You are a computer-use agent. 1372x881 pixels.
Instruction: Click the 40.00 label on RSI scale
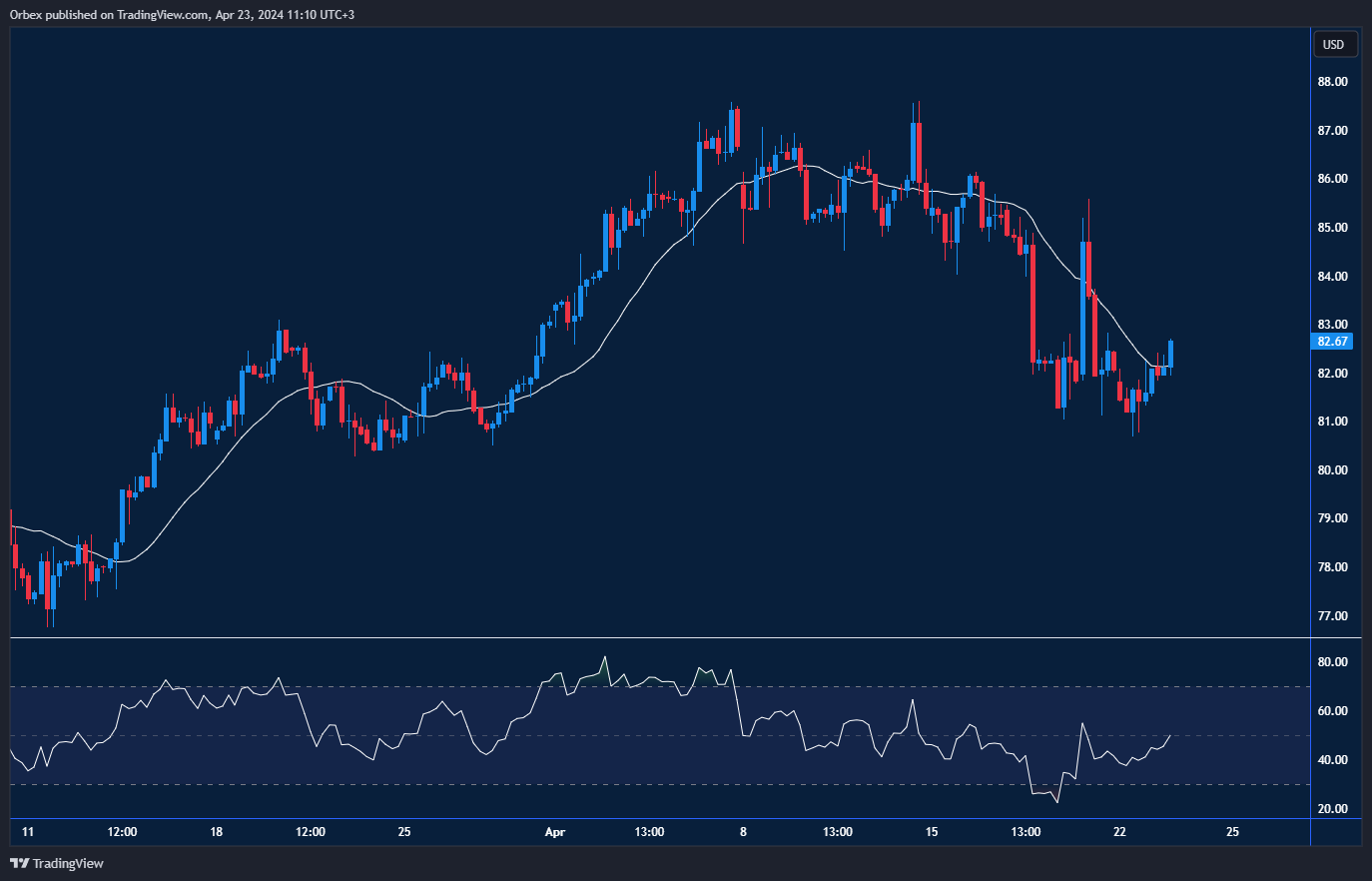[x=1332, y=760]
